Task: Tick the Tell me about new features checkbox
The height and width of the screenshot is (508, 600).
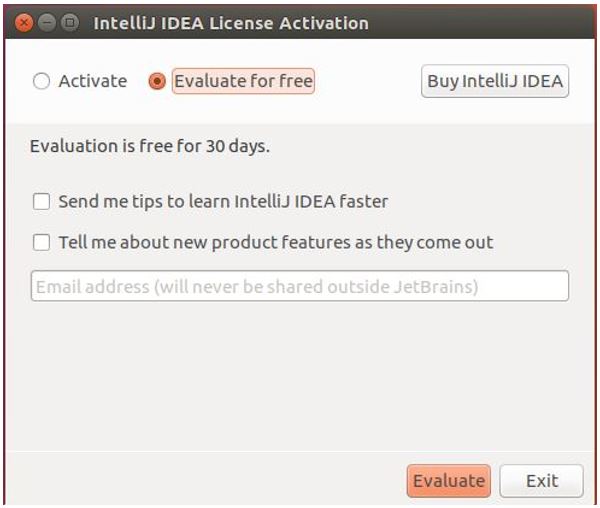Action: coord(41,243)
